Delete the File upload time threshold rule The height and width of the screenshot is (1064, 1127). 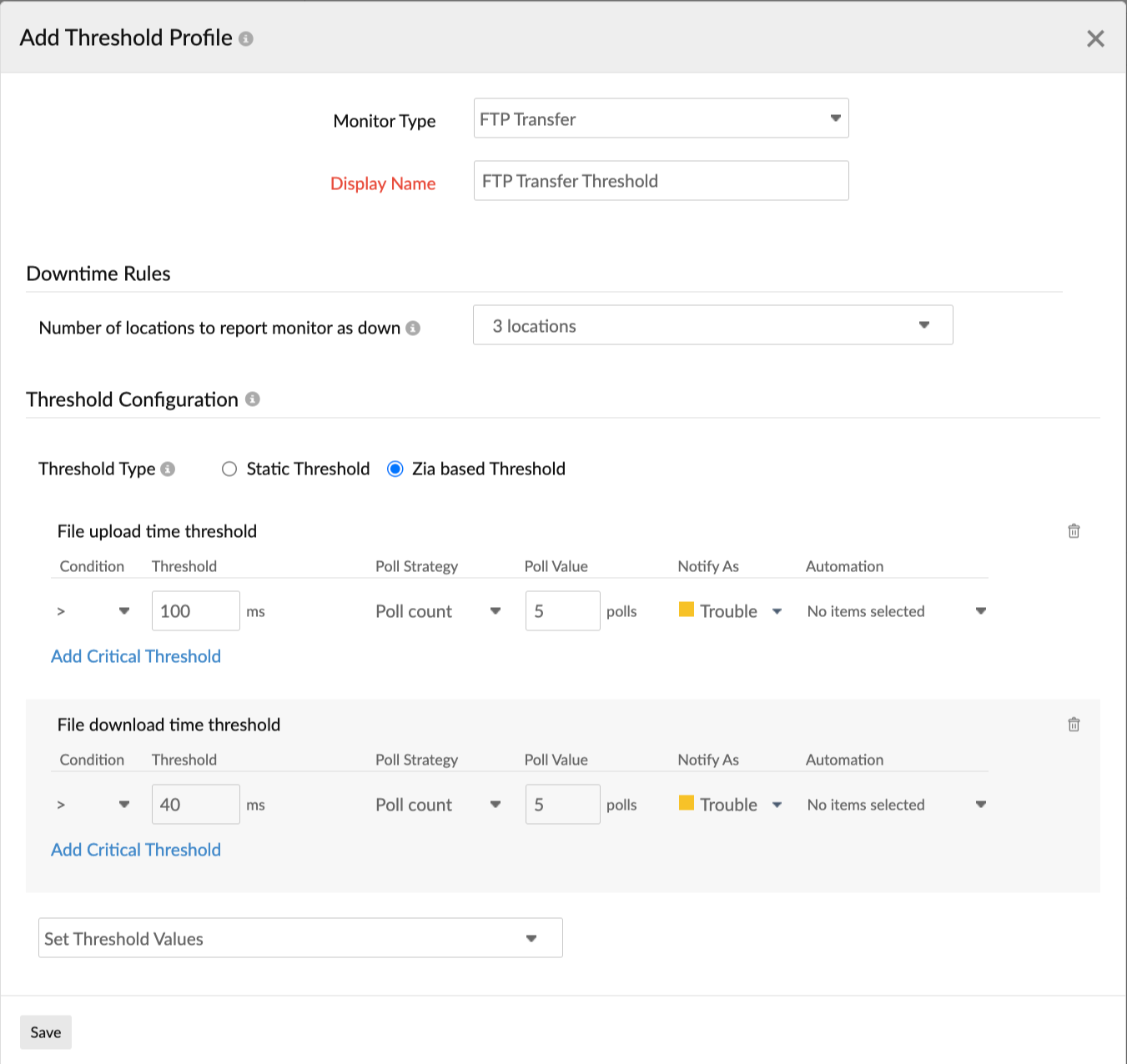pyautogui.click(x=1074, y=530)
